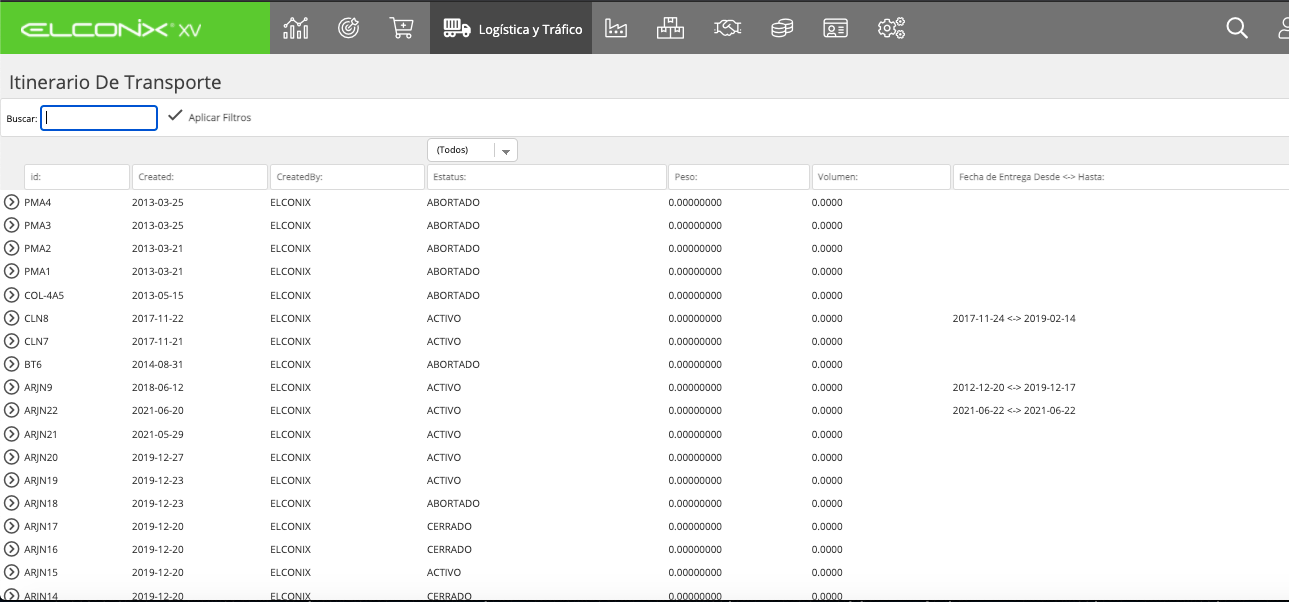Expand the COL-4A5 row

pyautogui.click(x=12, y=295)
